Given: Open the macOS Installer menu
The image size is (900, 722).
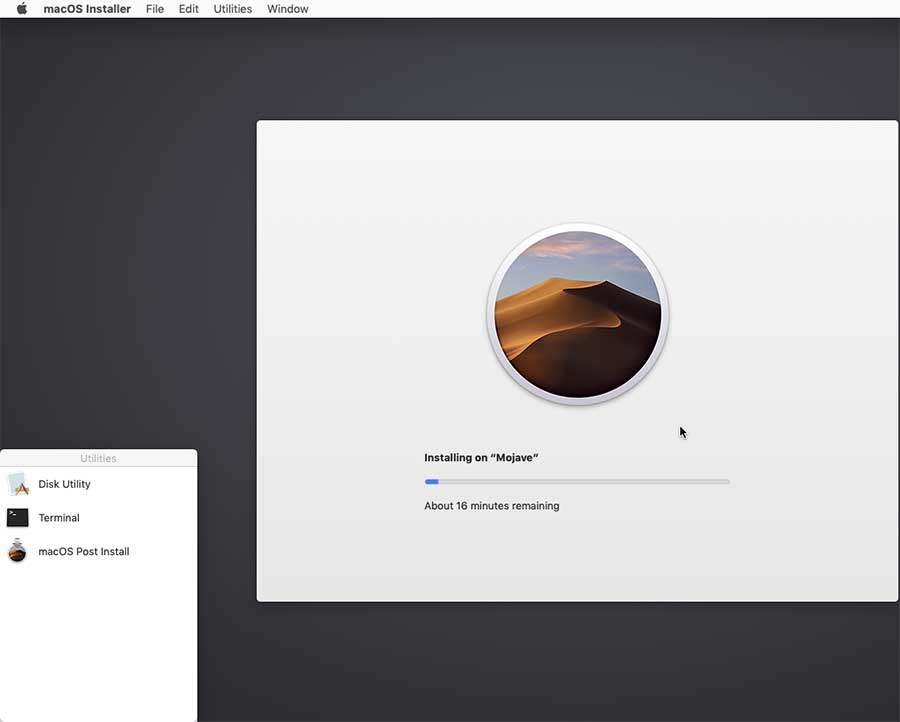Looking at the screenshot, I should tap(87, 9).
